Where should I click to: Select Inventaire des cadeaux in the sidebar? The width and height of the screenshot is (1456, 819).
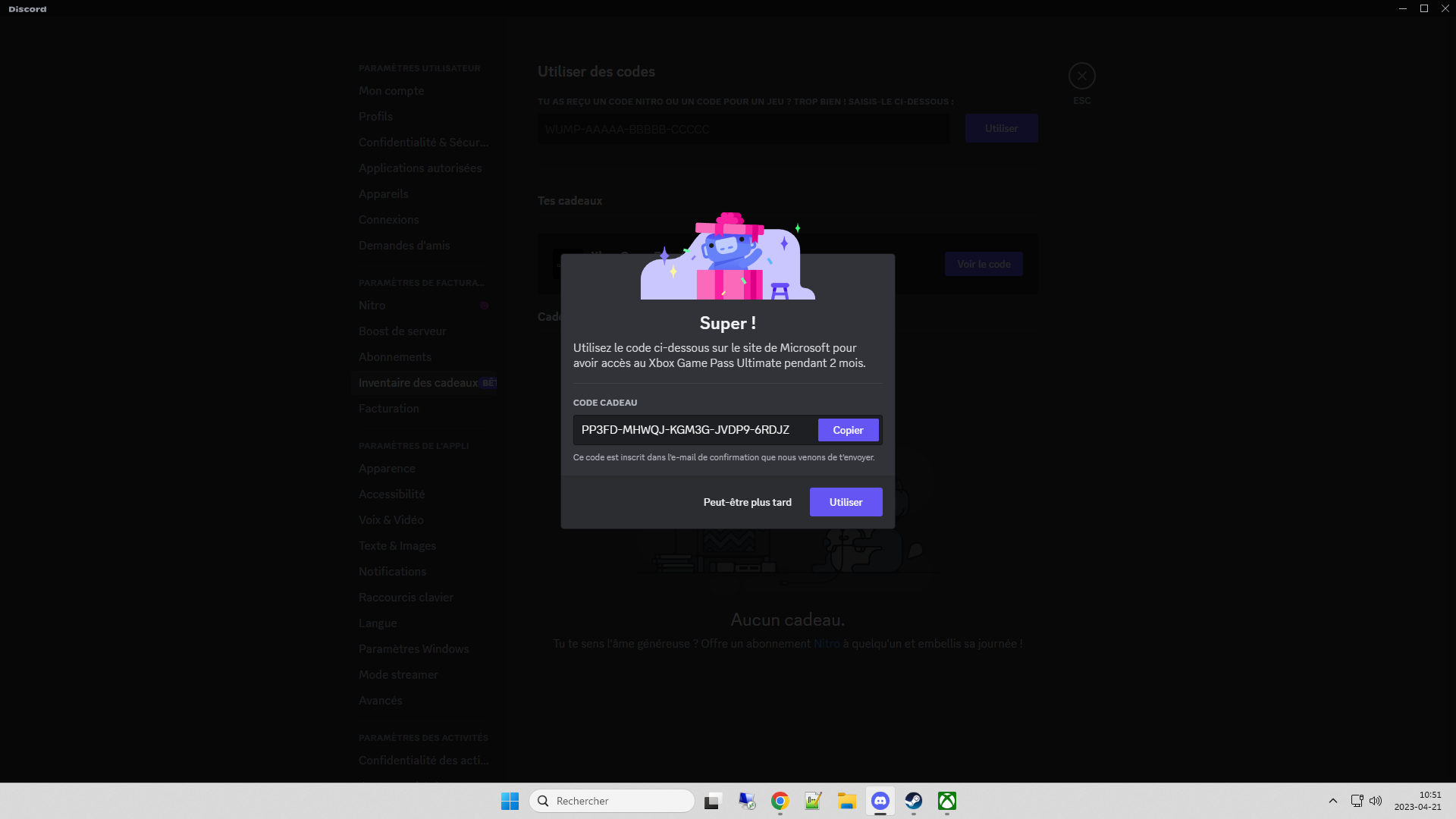[418, 383]
